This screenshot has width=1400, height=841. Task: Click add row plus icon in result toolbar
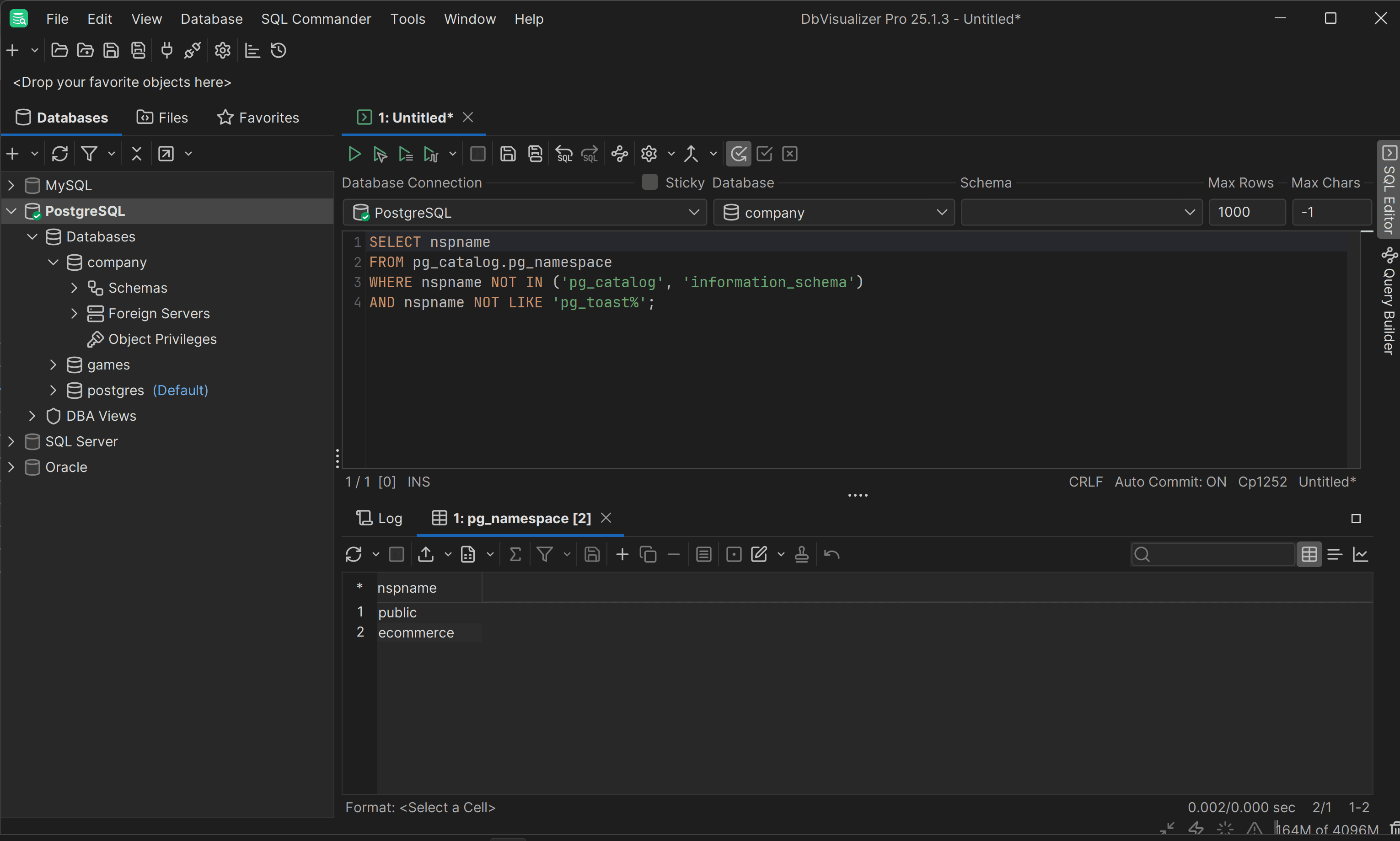pos(622,554)
